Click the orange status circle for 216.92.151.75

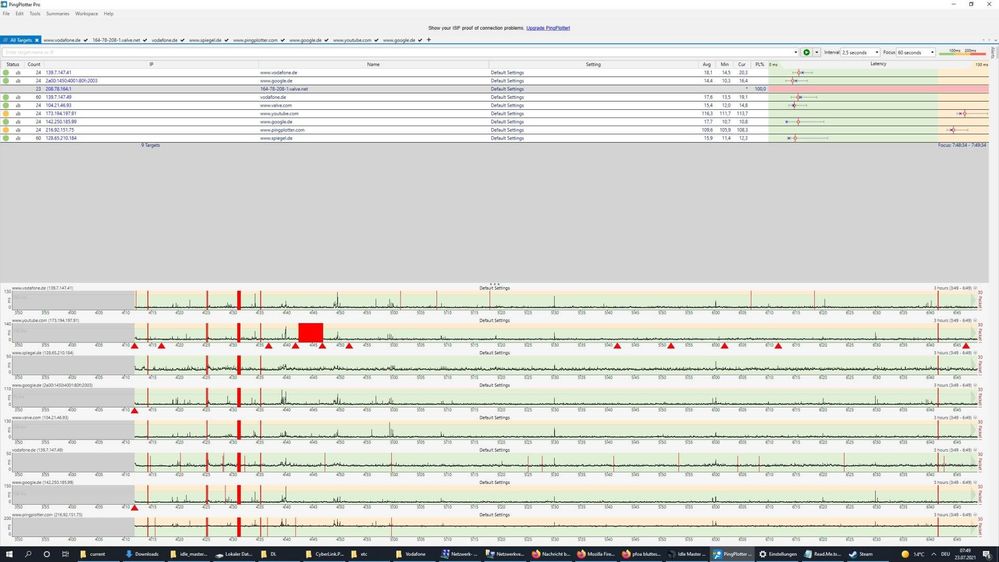(6, 130)
